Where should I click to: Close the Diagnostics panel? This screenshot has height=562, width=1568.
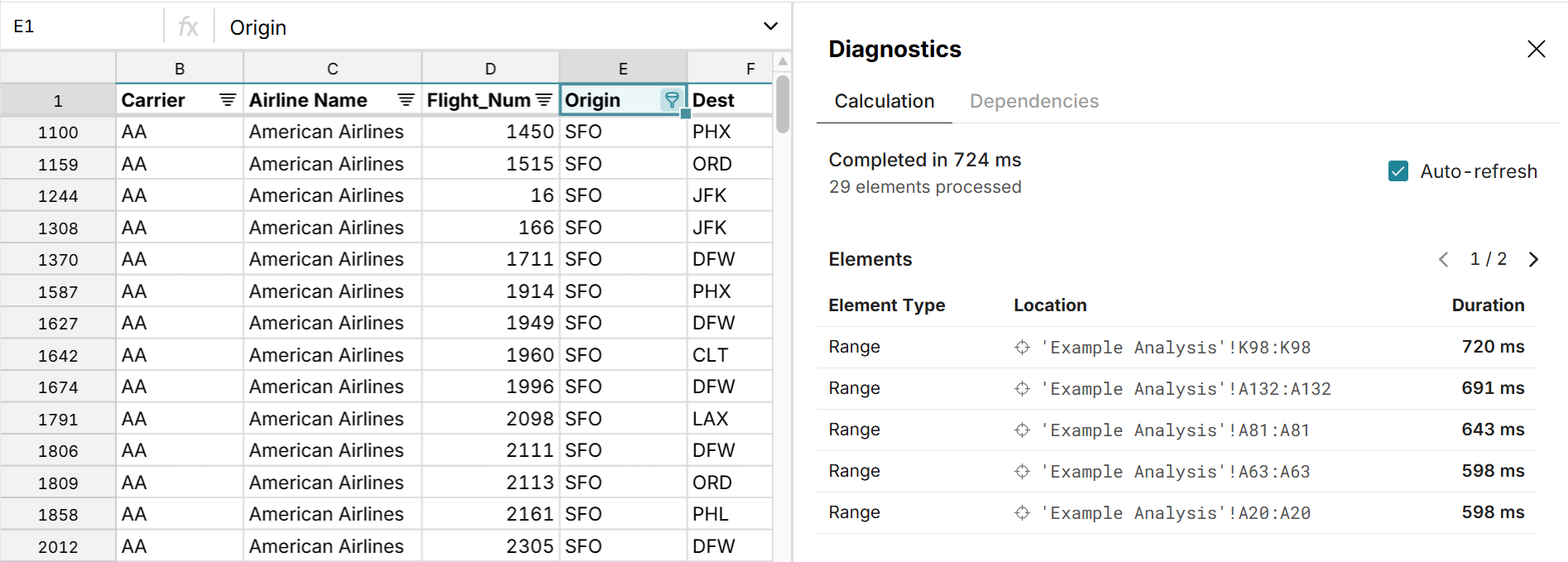[1536, 49]
